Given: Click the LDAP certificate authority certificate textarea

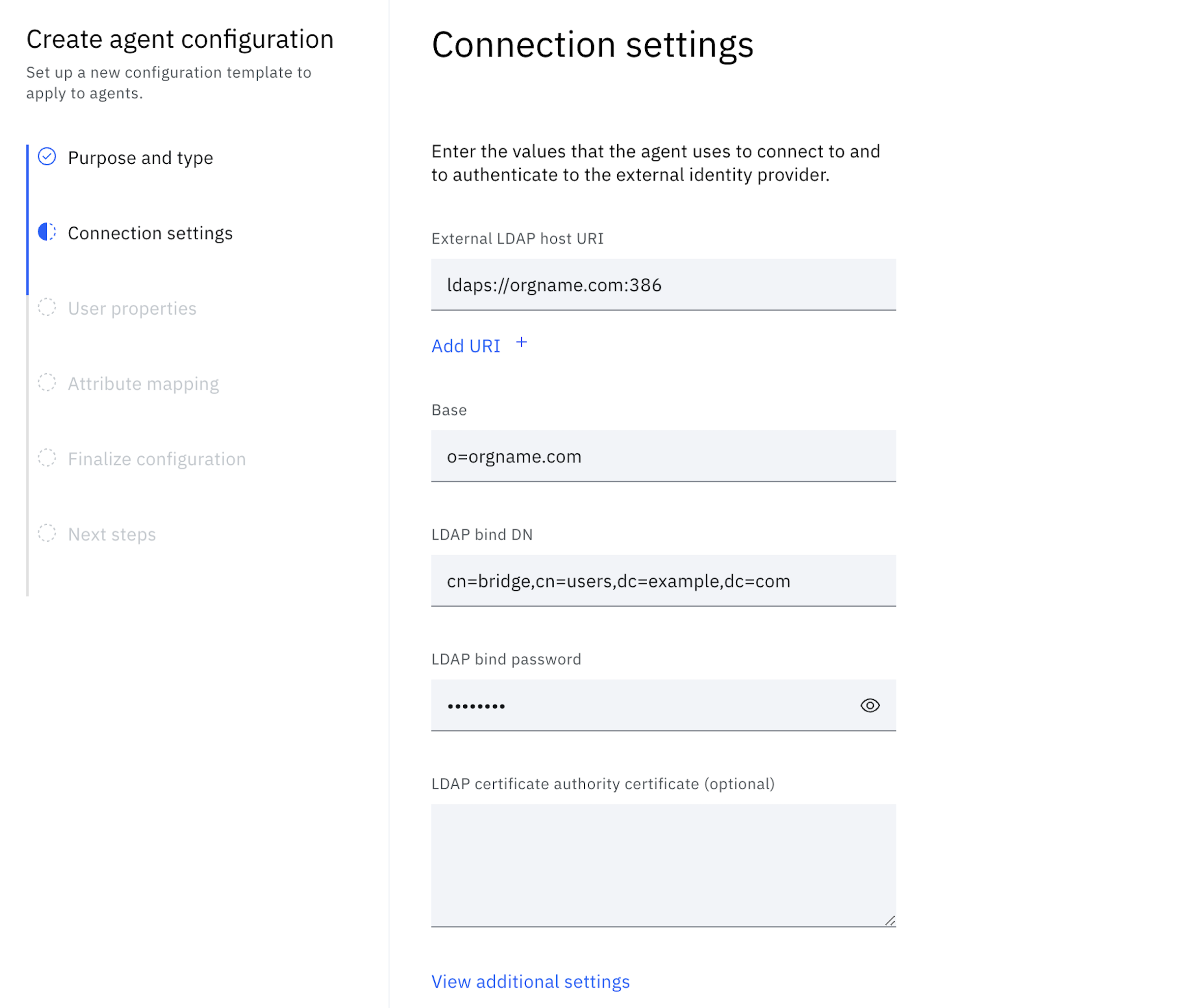Looking at the screenshot, I should coord(663,864).
